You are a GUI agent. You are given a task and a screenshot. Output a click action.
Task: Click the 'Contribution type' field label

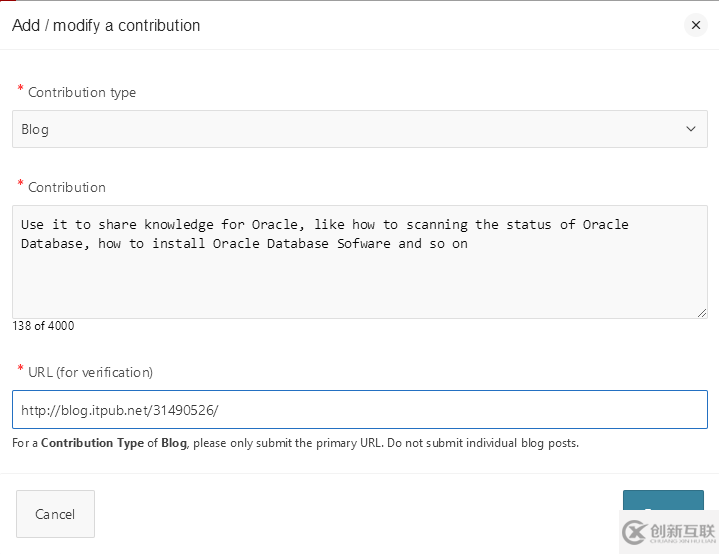click(x=82, y=92)
